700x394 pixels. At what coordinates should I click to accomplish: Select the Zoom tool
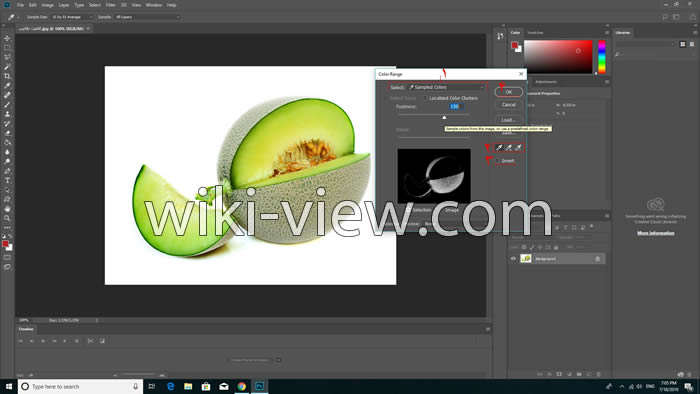point(7,218)
